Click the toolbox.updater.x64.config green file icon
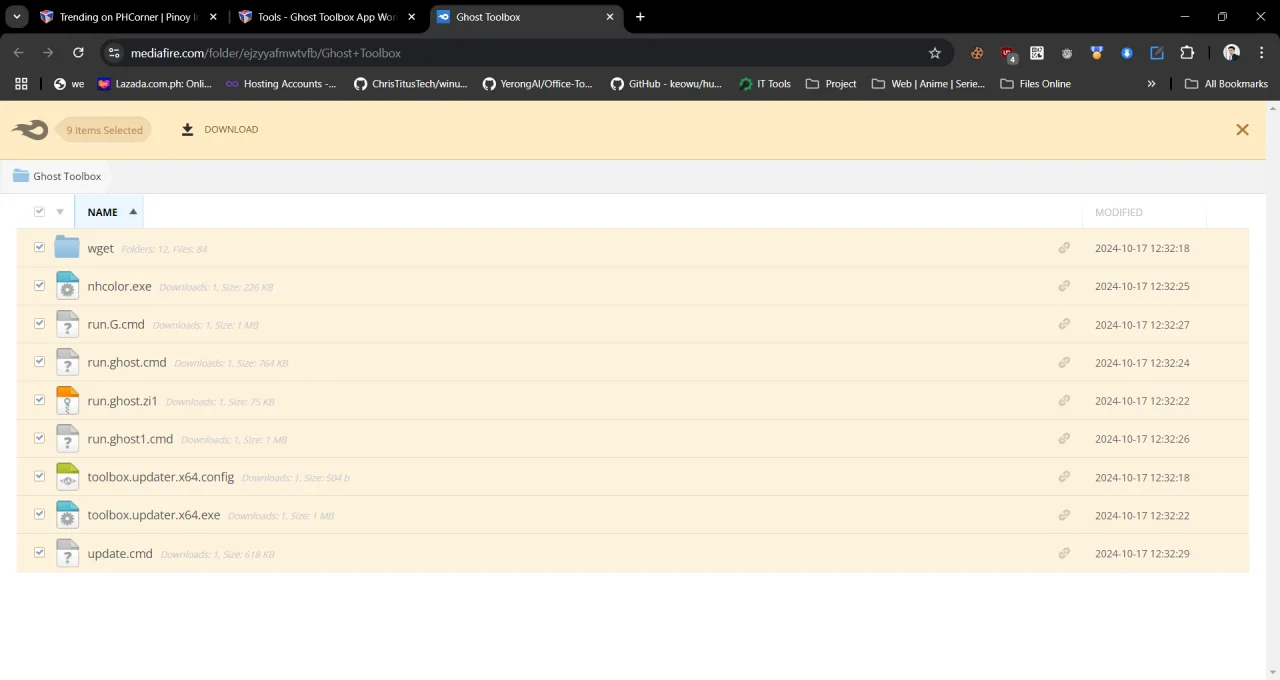 coord(67,477)
